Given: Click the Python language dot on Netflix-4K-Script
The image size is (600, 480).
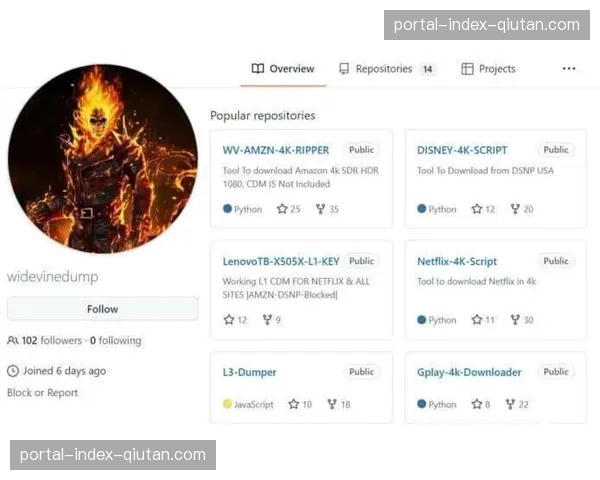Looking at the screenshot, I should pos(422,319).
